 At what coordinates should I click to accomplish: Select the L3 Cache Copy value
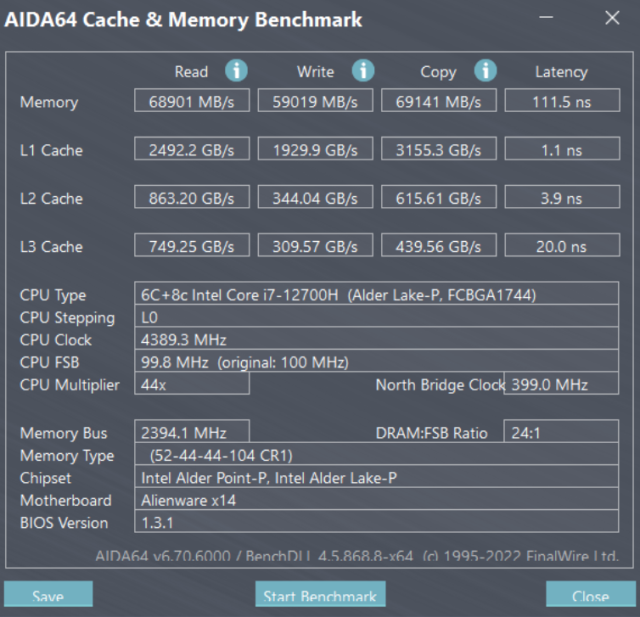440,246
